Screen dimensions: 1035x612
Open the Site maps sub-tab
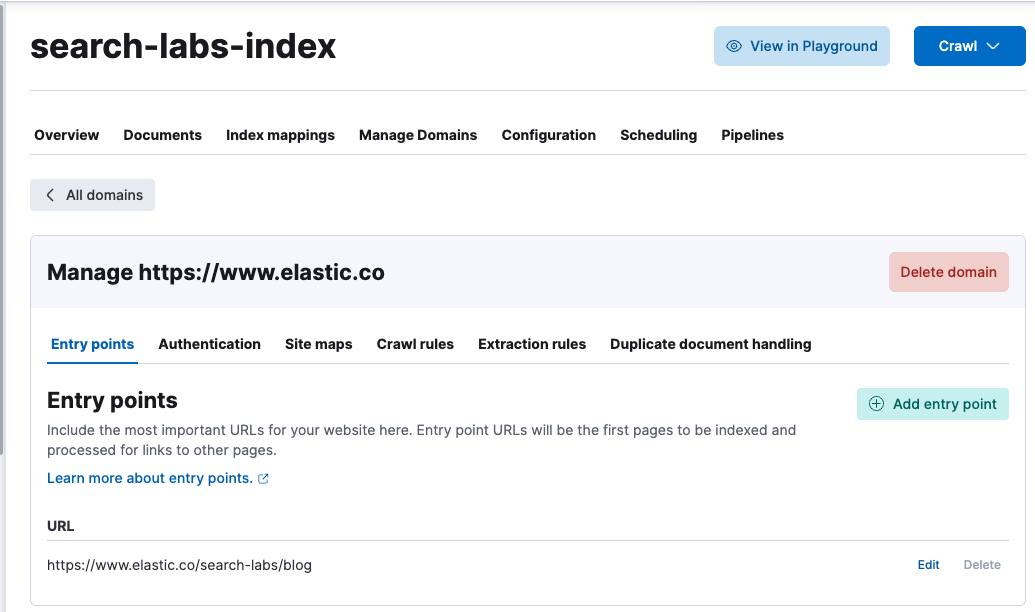[319, 344]
